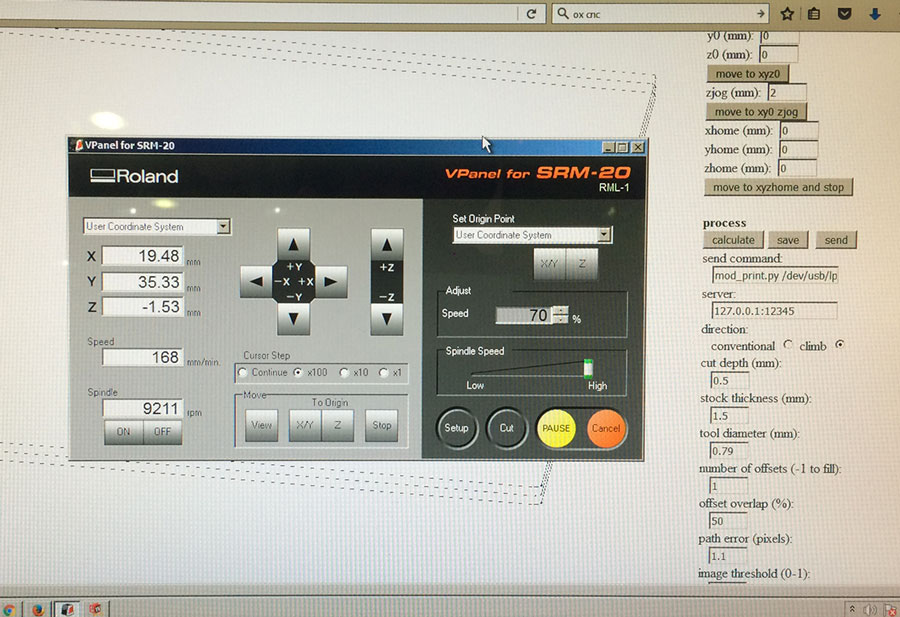The width and height of the screenshot is (900, 617).
Task: Focus the zhome (mm) input field
Action: (x=797, y=168)
